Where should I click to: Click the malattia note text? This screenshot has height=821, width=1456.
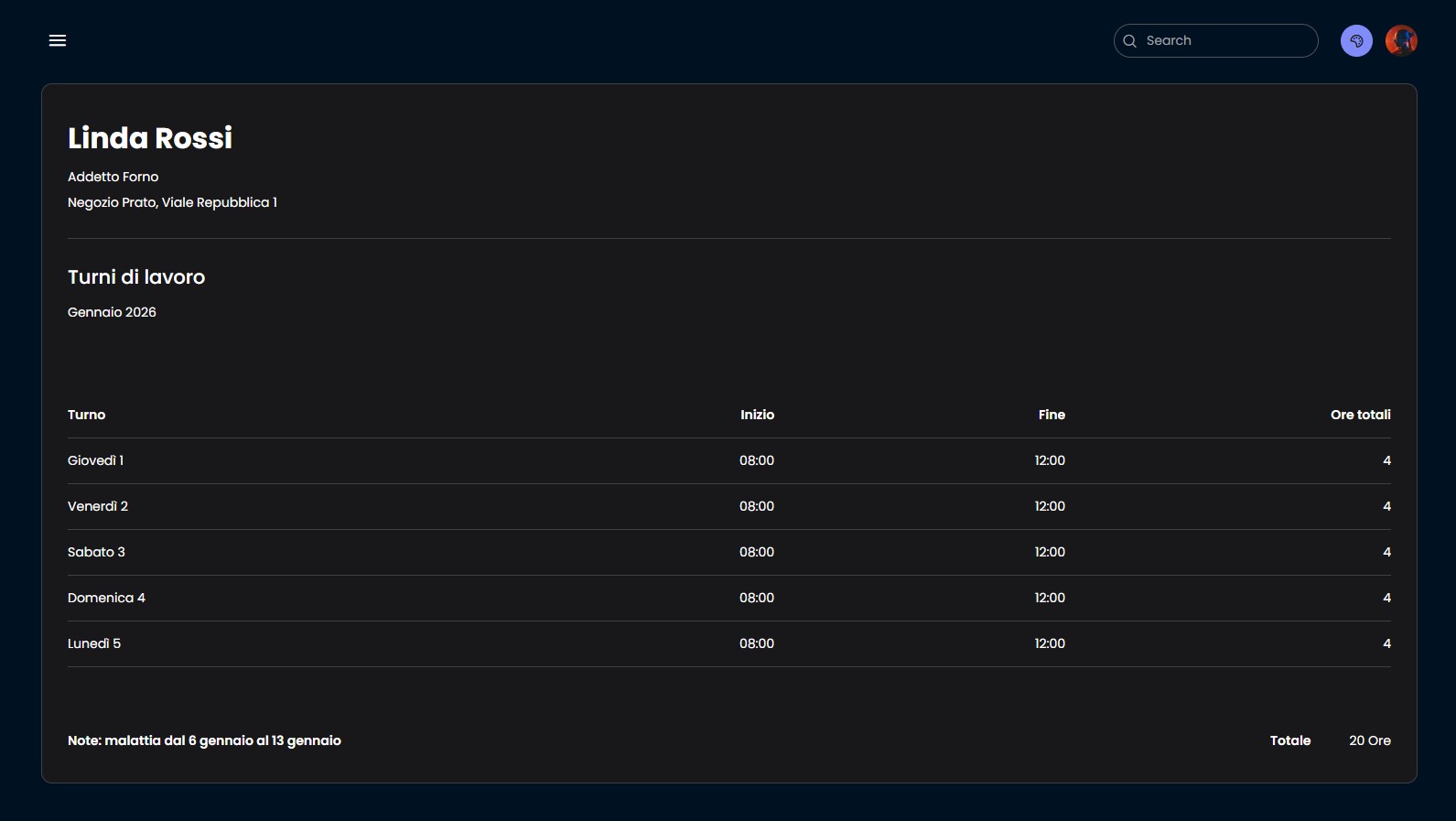pos(204,740)
